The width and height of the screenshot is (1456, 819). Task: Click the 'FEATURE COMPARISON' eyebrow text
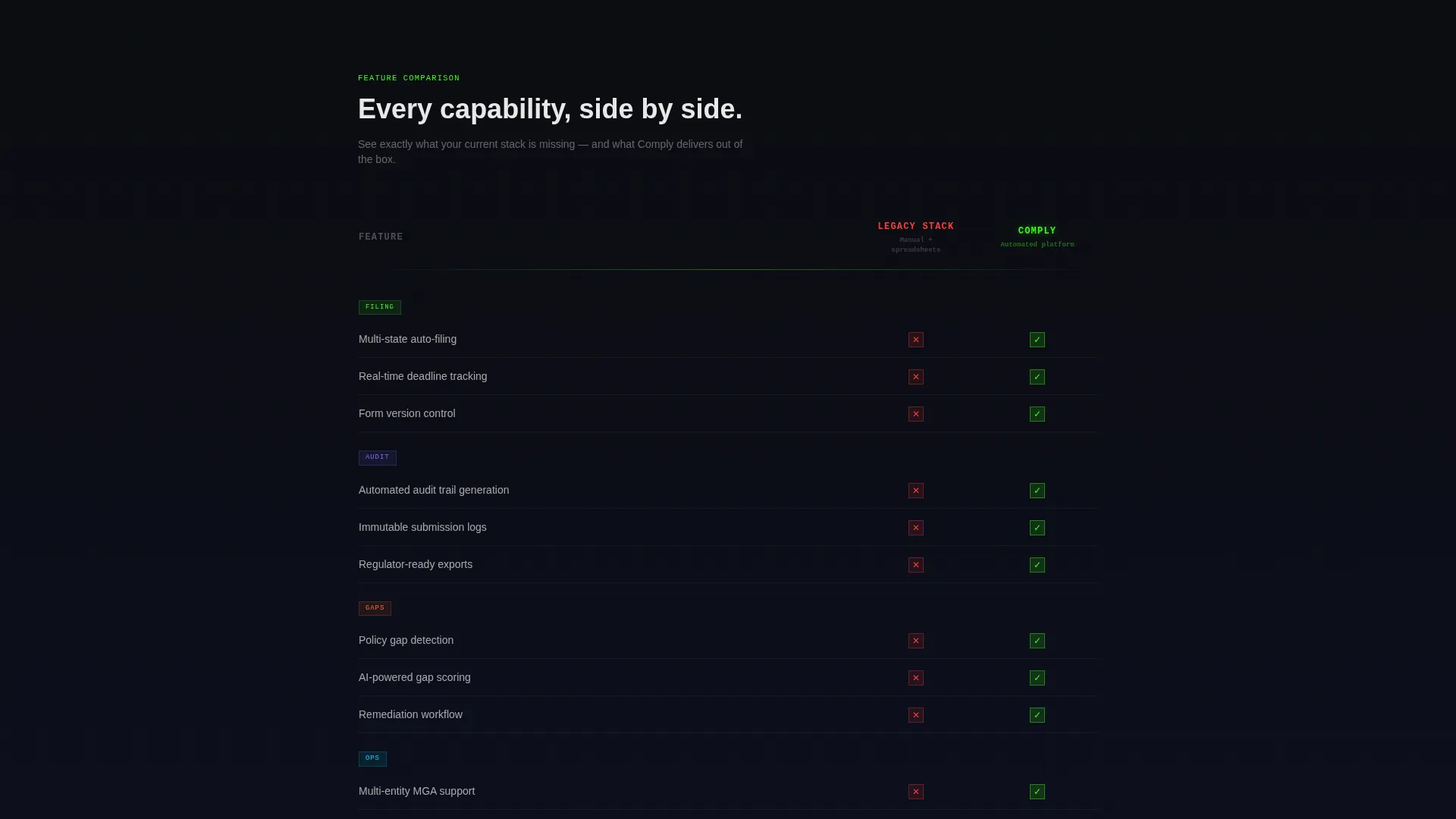409,78
